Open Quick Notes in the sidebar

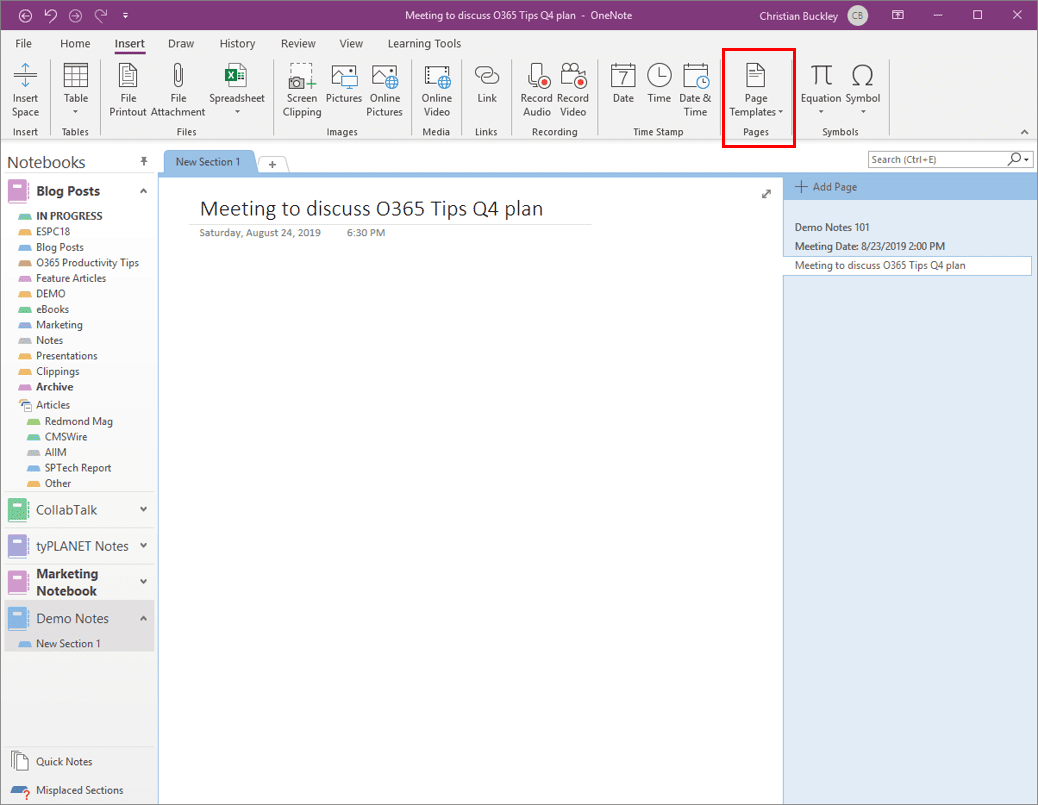click(64, 761)
